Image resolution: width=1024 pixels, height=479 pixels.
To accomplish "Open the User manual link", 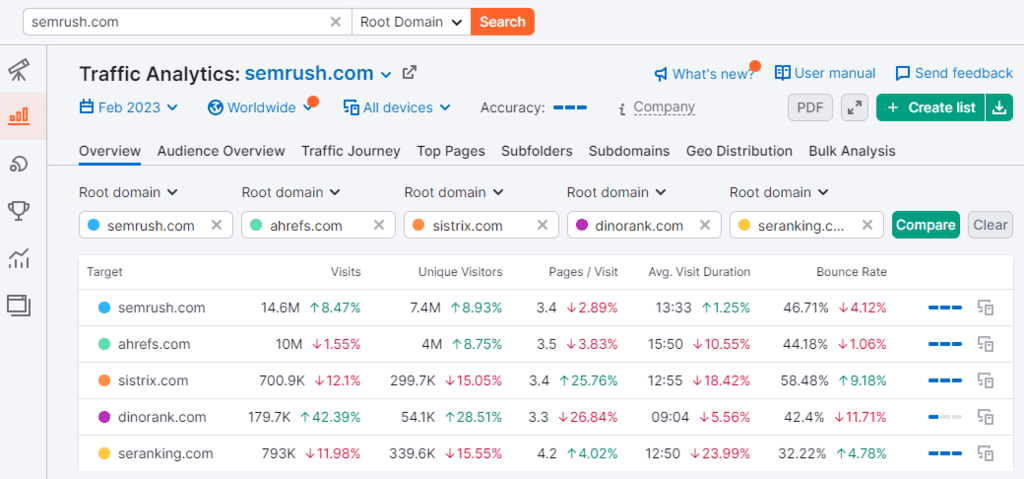I will click(825, 73).
